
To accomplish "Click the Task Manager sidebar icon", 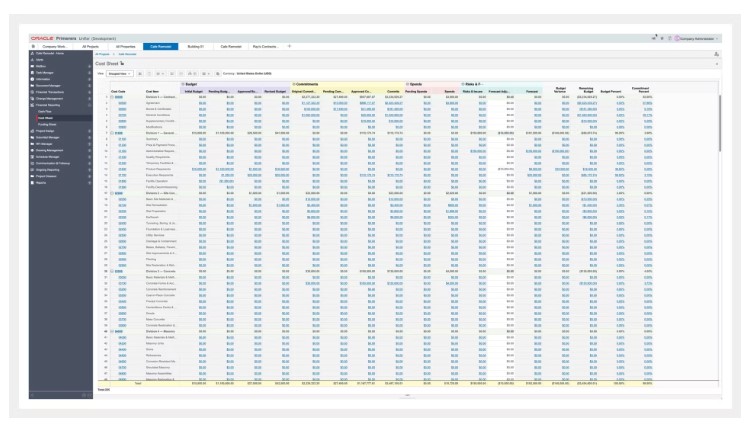I will [x=32, y=73].
